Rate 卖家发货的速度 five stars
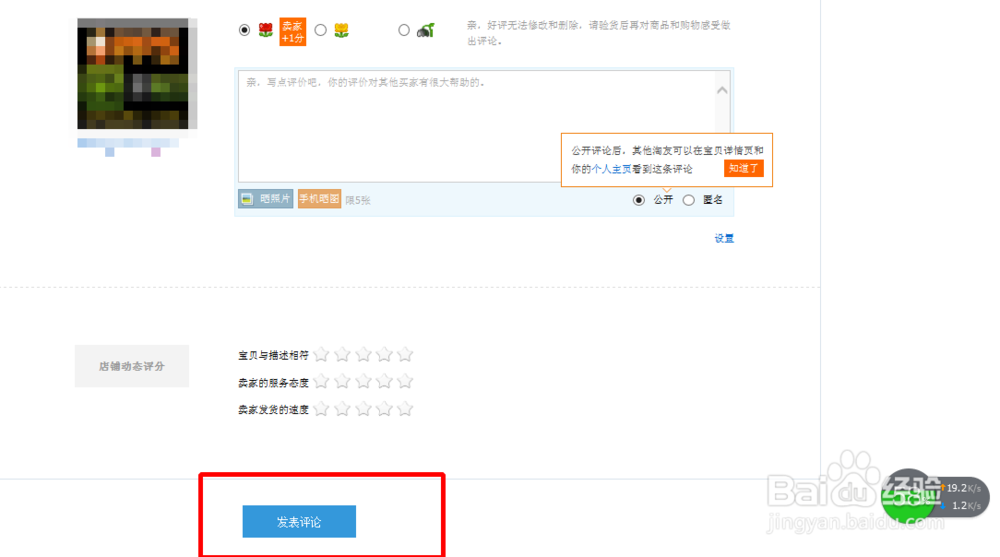Image resolution: width=1000 pixels, height=557 pixels. 405,409
